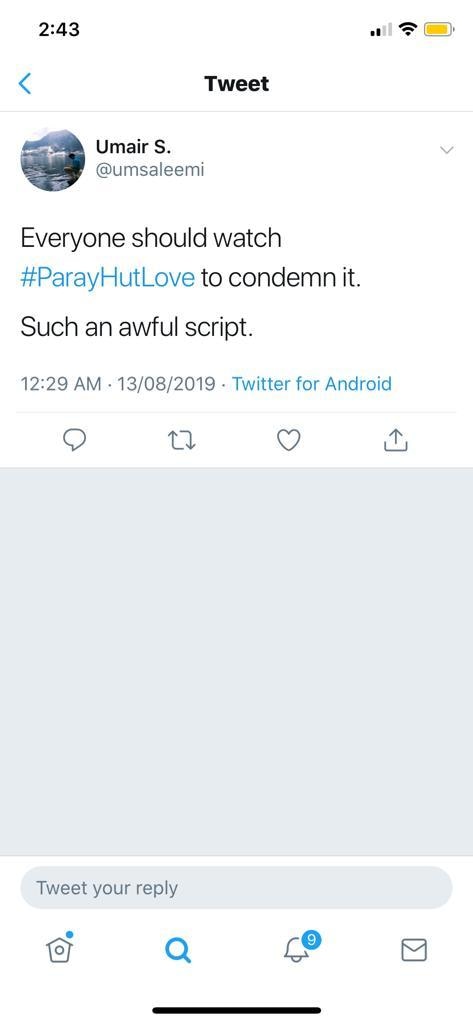
Task: Tap the Twitter for Android link
Action: click(x=312, y=383)
